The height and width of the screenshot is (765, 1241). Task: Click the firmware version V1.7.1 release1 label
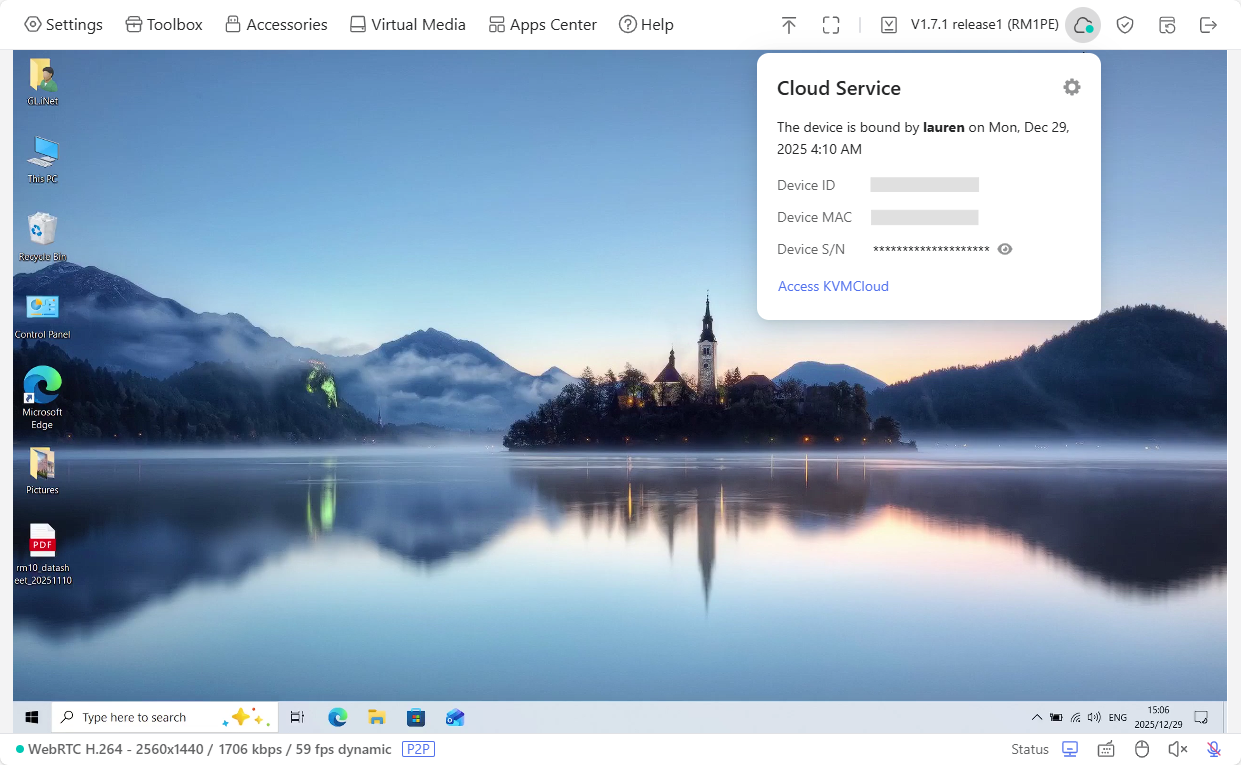coord(984,25)
